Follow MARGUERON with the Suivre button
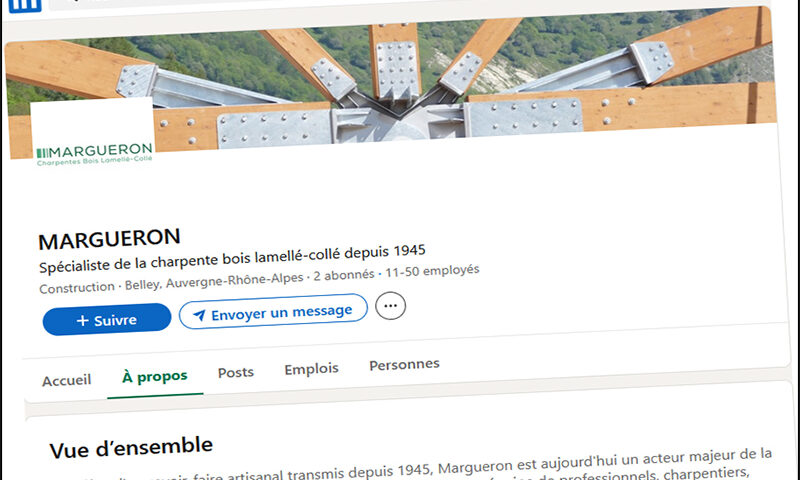The height and width of the screenshot is (480, 800). [107, 319]
